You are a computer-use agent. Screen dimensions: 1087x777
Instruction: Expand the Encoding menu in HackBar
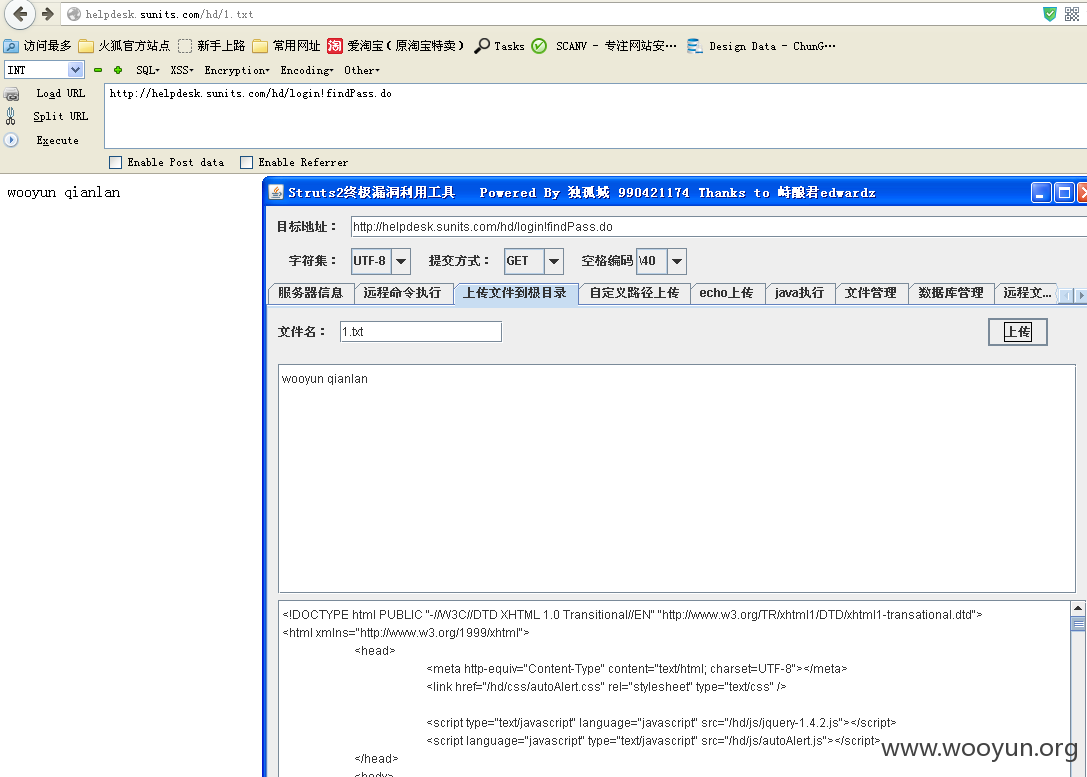[x=306, y=70]
